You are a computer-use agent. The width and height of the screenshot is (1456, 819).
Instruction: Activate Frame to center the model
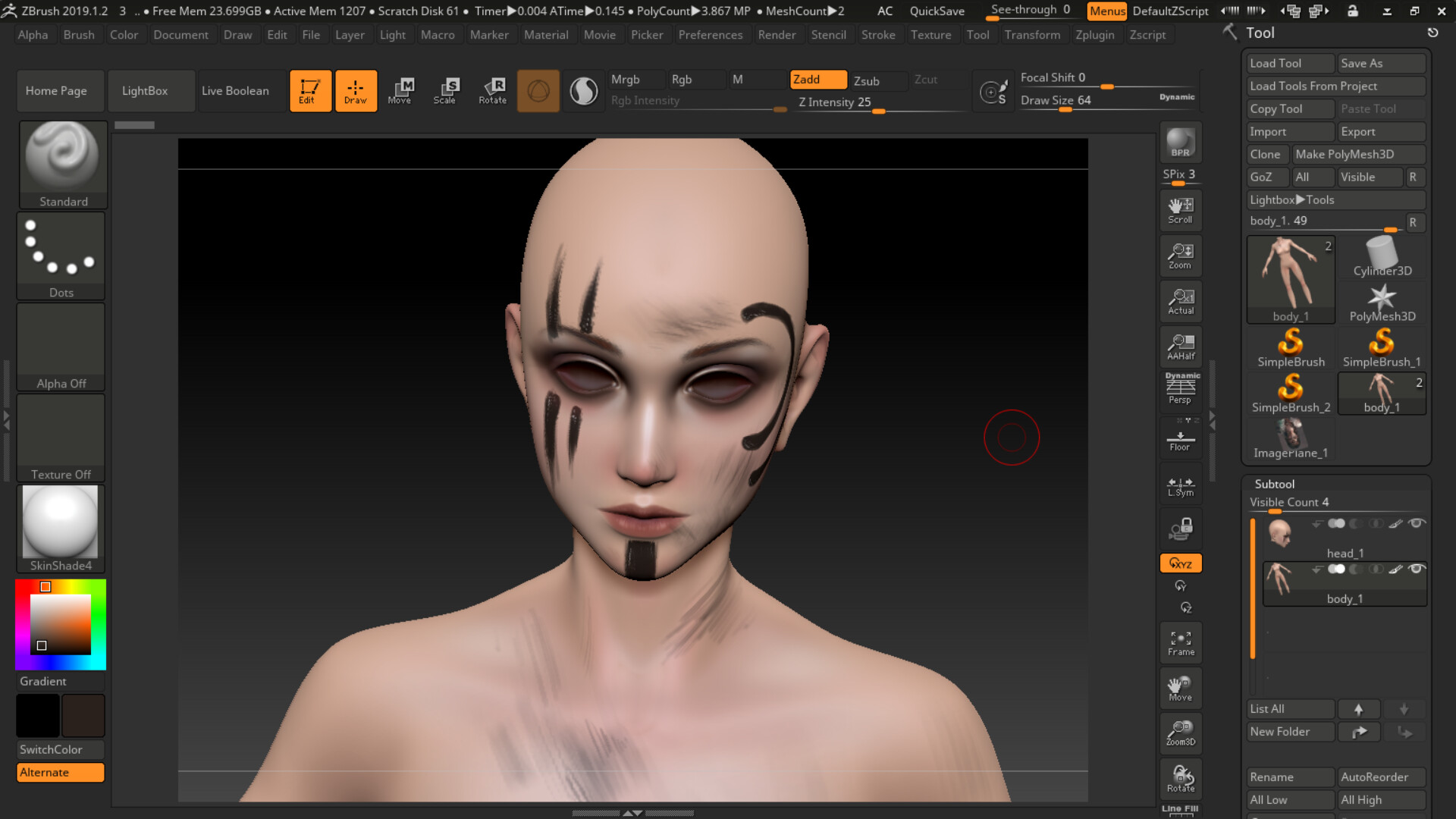tap(1180, 641)
